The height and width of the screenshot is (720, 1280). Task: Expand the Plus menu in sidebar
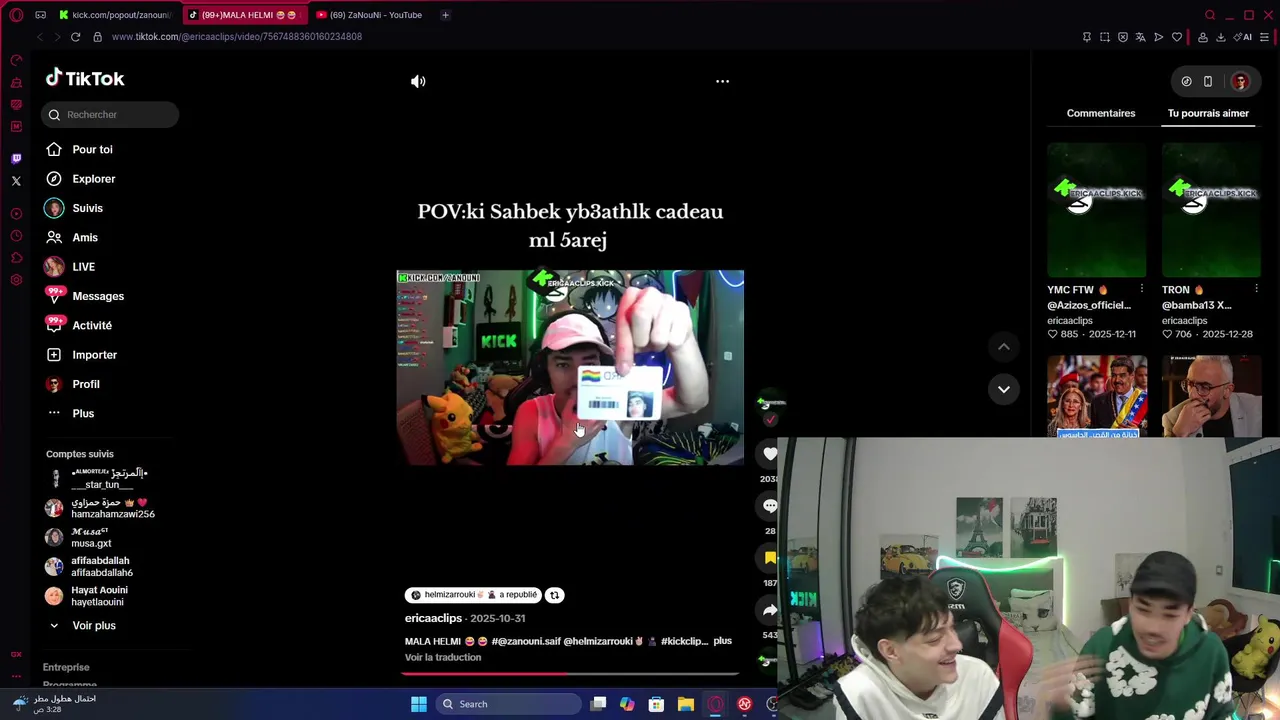point(83,413)
